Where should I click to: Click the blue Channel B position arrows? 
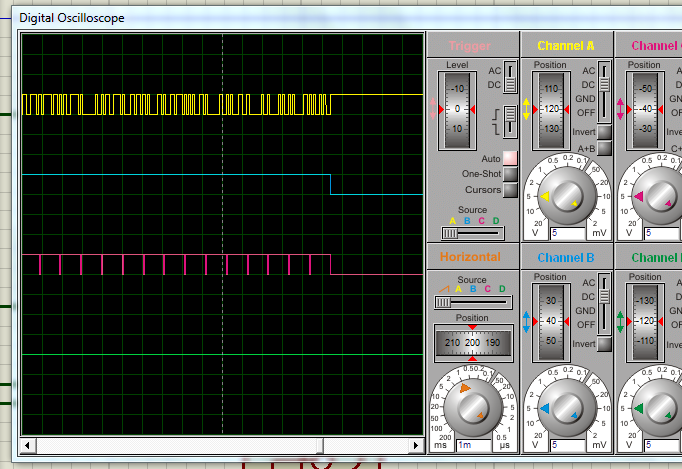pos(526,322)
